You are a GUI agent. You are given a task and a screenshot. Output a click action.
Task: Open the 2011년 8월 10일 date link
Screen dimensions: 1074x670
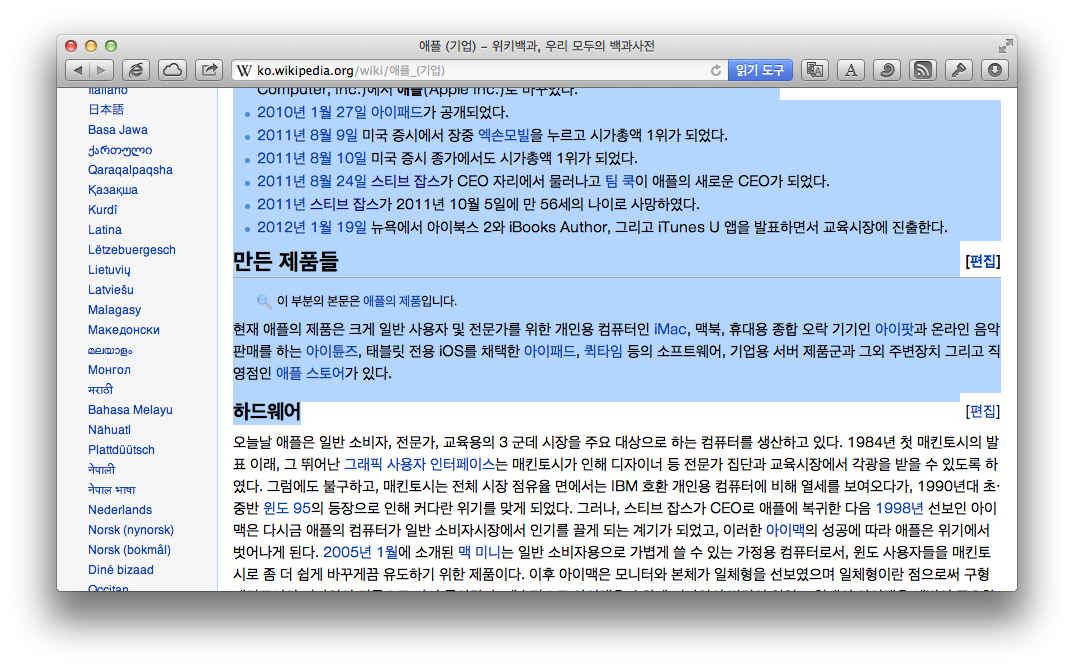click(x=312, y=158)
